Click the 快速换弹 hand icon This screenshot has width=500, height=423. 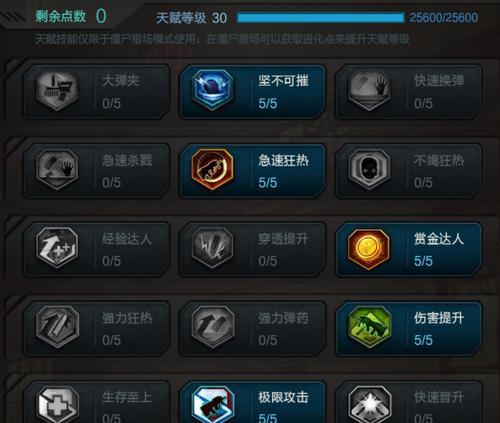(x=369, y=90)
